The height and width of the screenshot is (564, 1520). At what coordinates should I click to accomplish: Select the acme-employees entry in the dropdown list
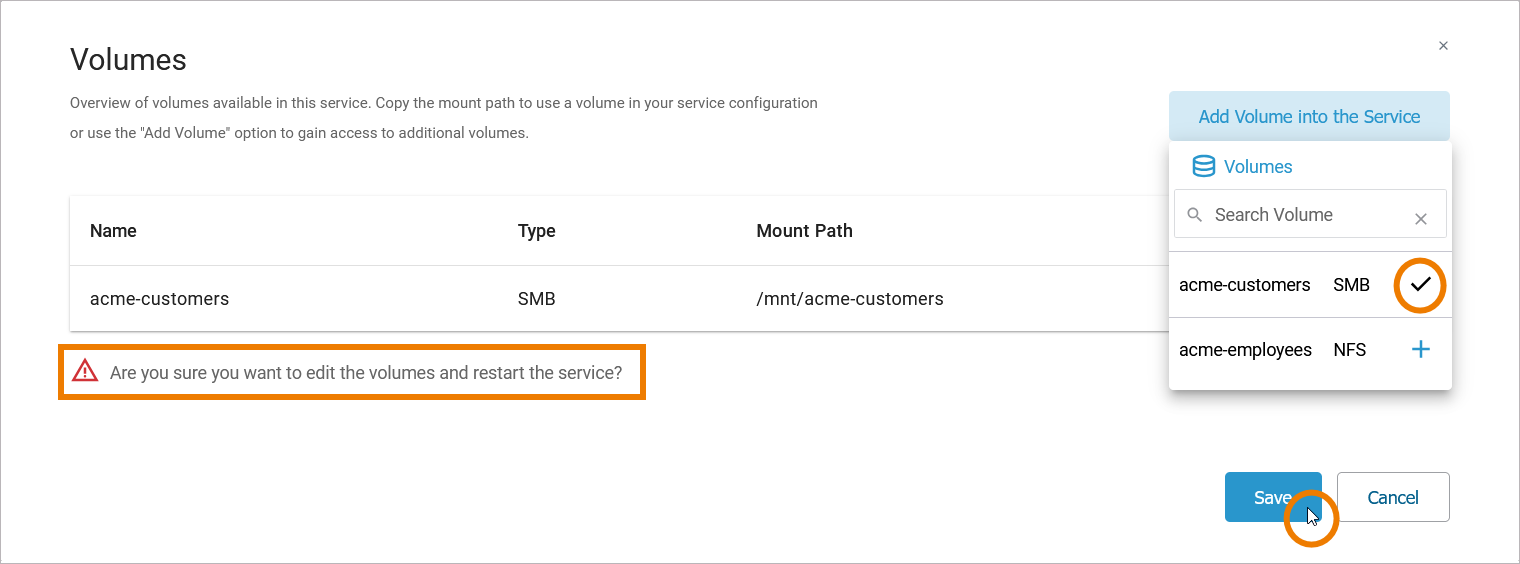pyautogui.click(x=1245, y=350)
